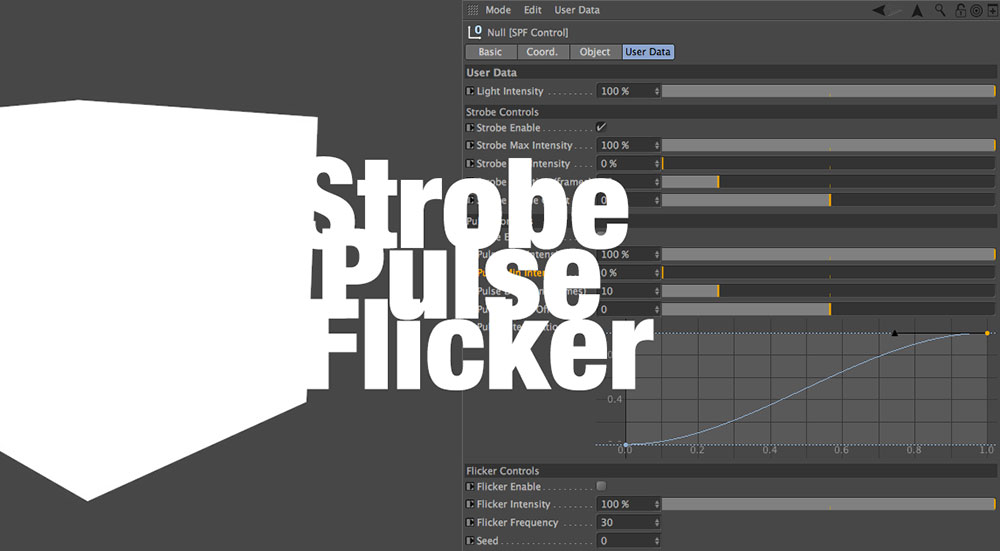Select the highlighted User Data tab

click(x=648, y=52)
